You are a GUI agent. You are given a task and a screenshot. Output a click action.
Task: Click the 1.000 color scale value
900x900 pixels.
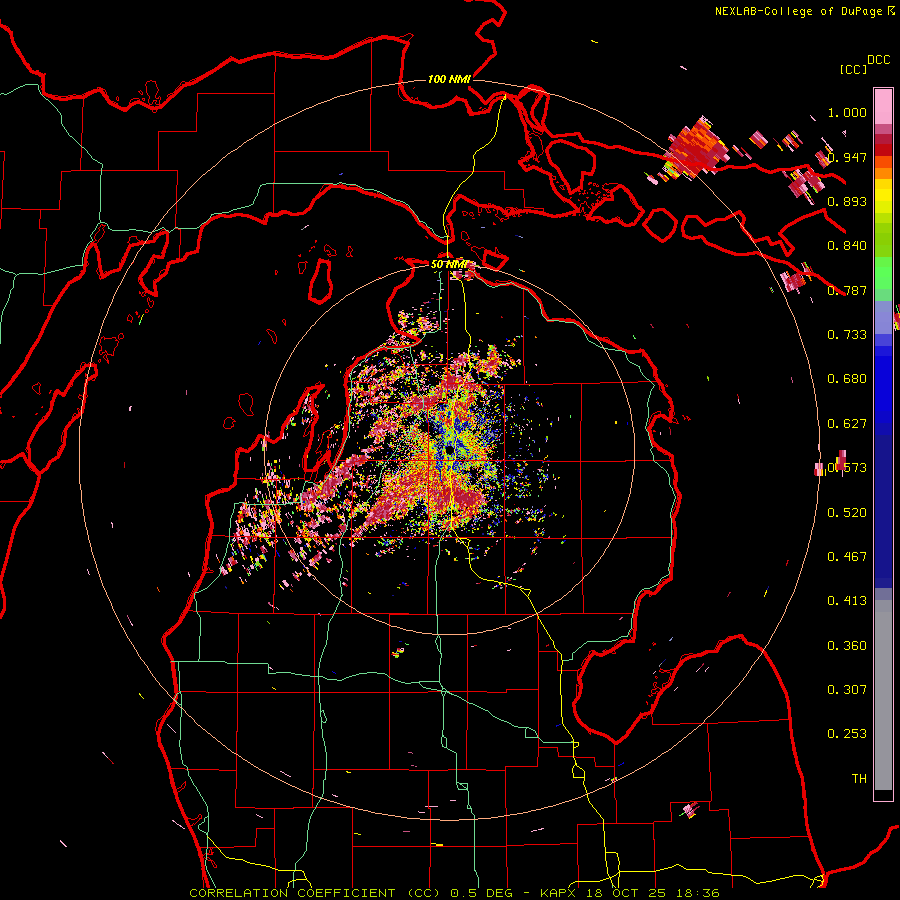(x=847, y=112)
